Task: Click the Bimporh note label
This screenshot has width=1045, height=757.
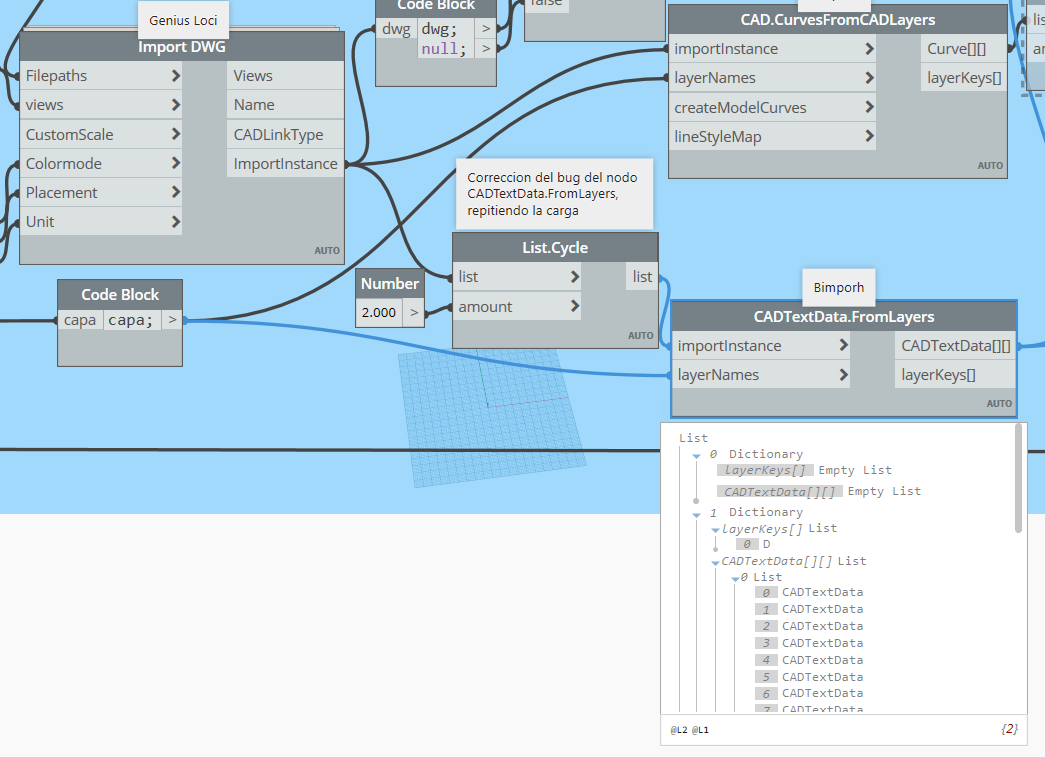Action: (838, 287)
